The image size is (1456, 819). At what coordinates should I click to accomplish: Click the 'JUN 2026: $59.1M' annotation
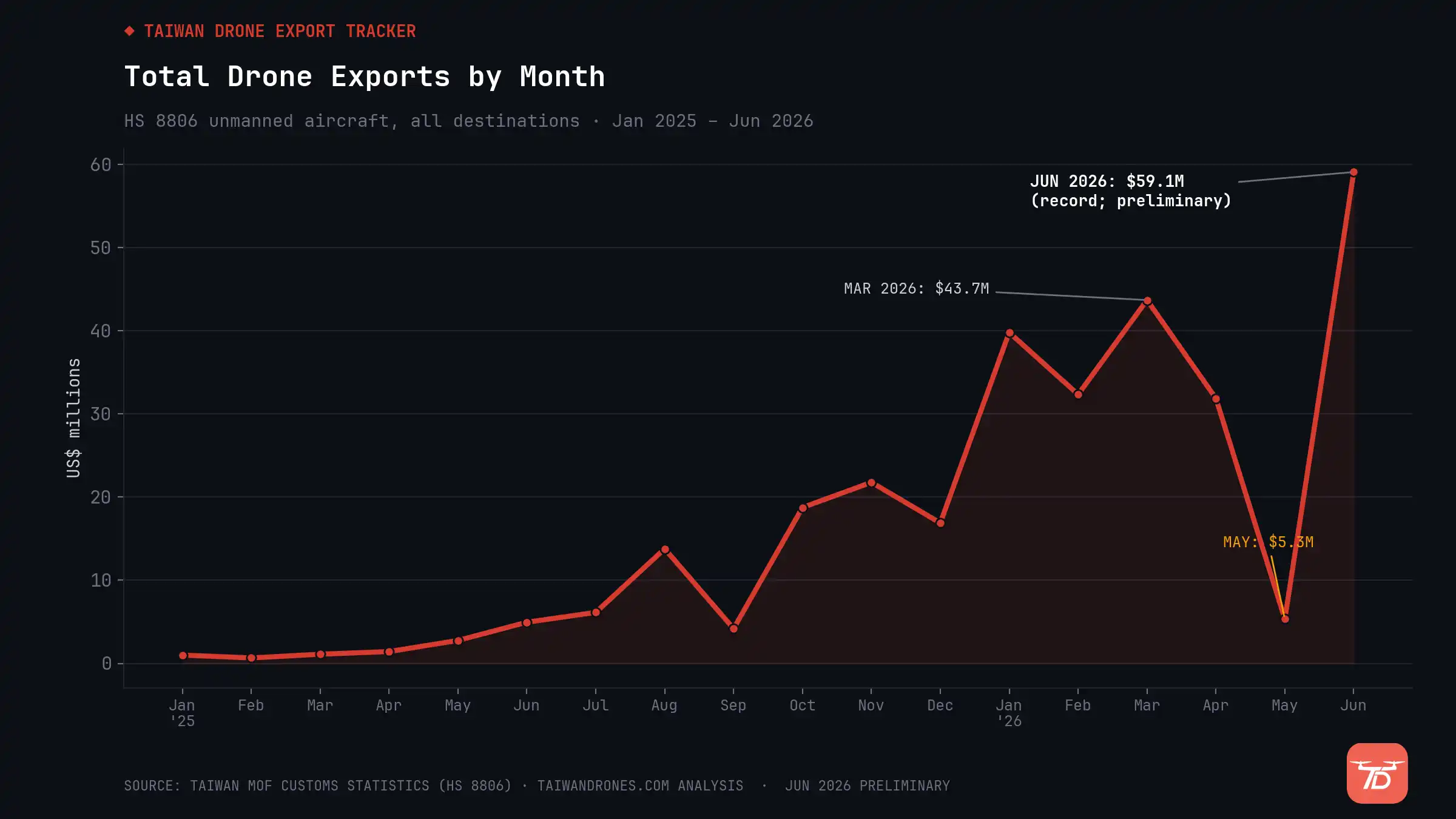click(1107, 181)
